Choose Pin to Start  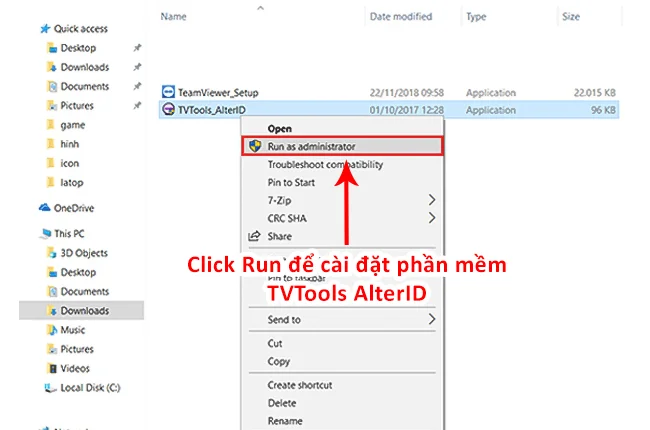291,182
